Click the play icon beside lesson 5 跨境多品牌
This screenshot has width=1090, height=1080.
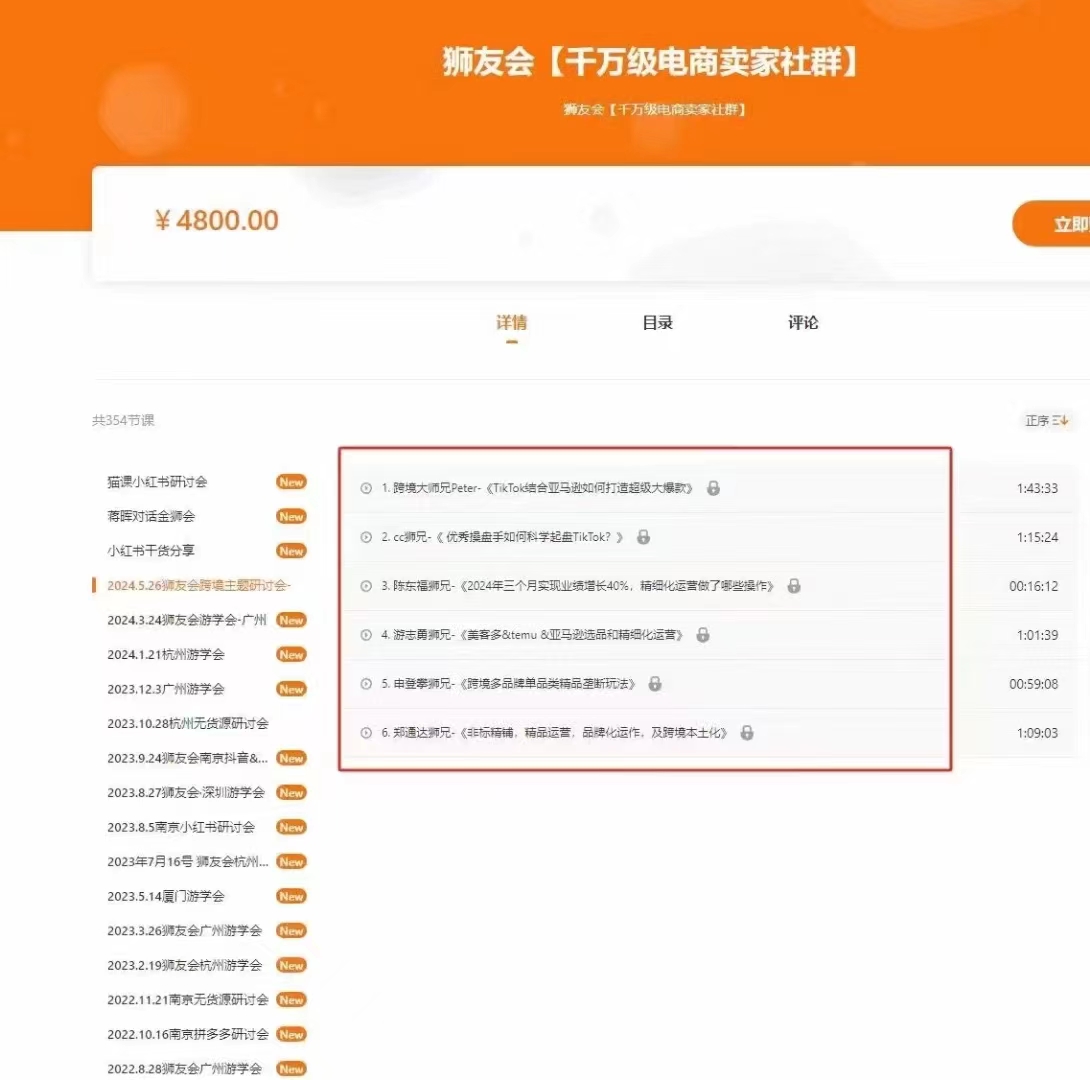[x=366, y=684]
